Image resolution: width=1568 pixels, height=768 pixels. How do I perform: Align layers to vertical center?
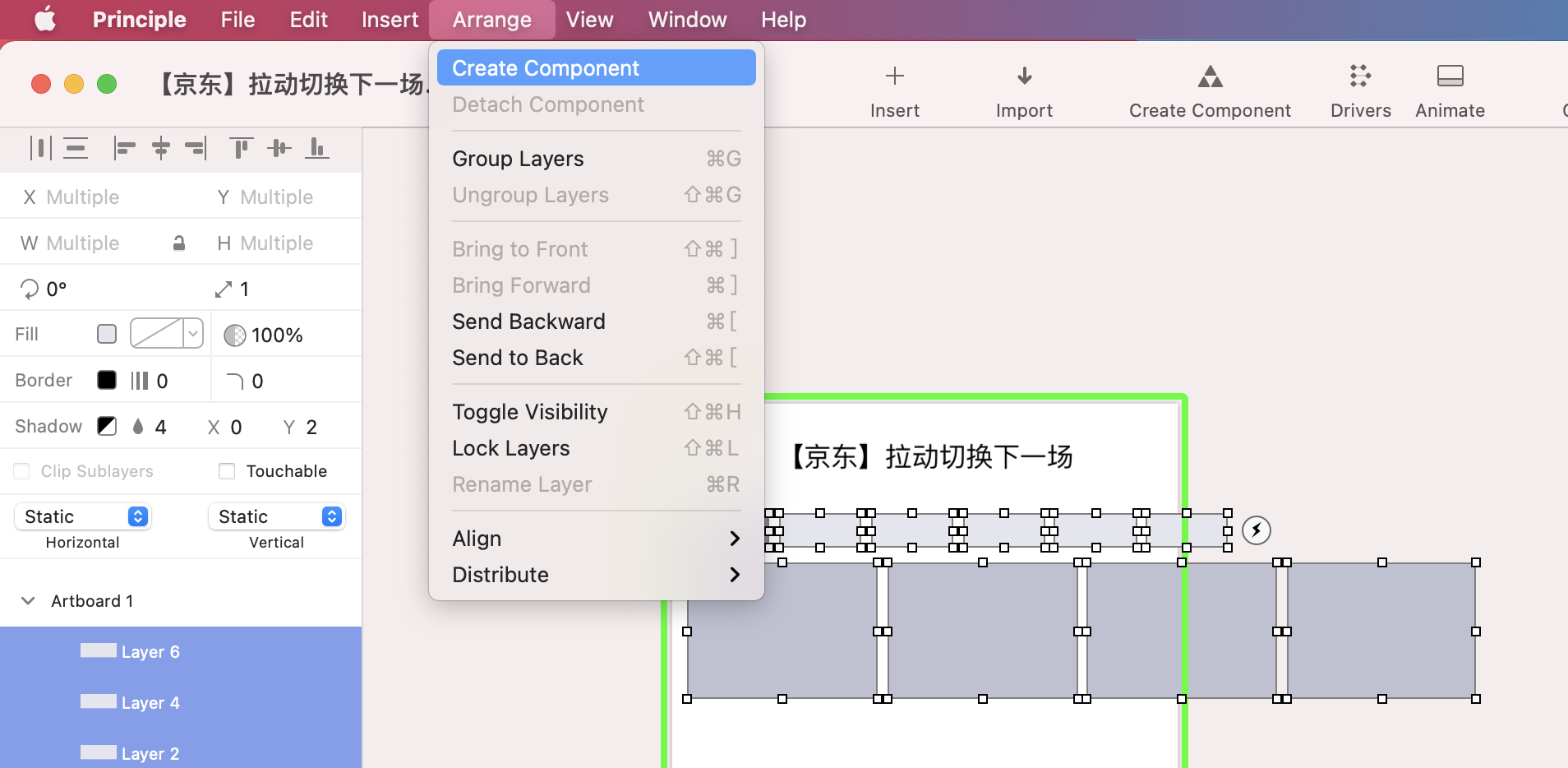(279, 148)
